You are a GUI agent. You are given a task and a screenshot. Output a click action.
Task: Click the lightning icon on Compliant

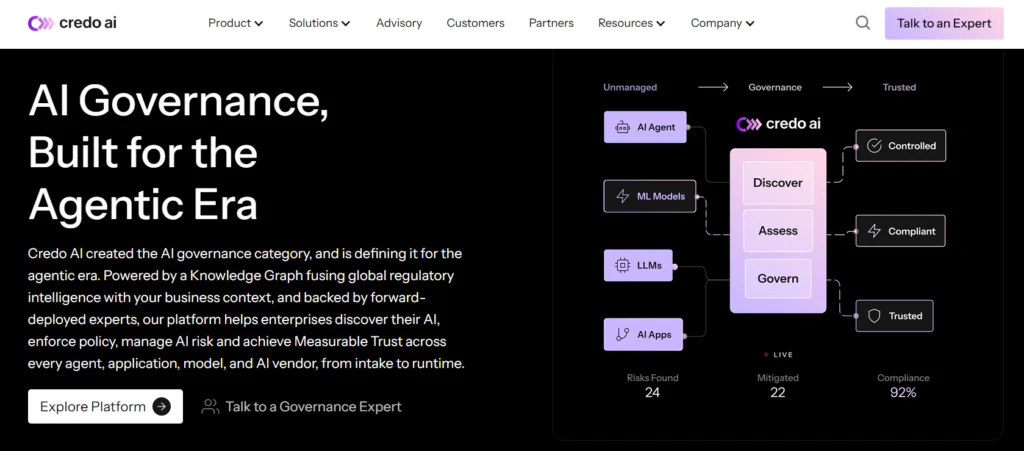click(874, 231)
